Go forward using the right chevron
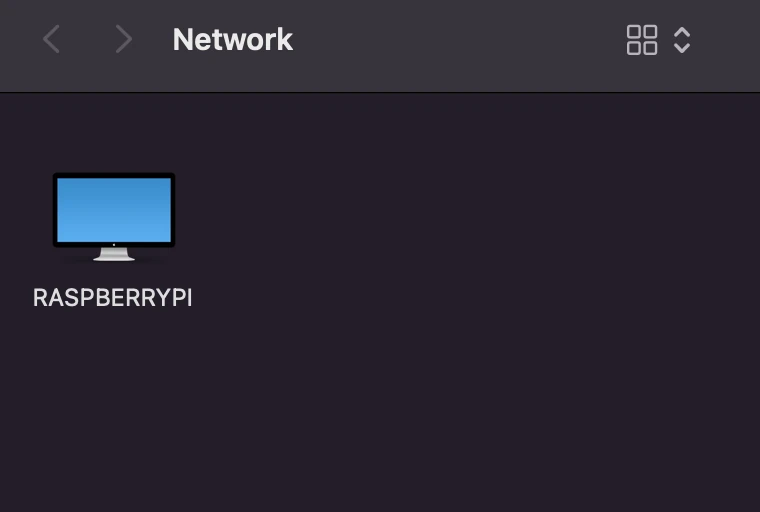760x512 pixels. pyautogui.click(x=124, y=39)
